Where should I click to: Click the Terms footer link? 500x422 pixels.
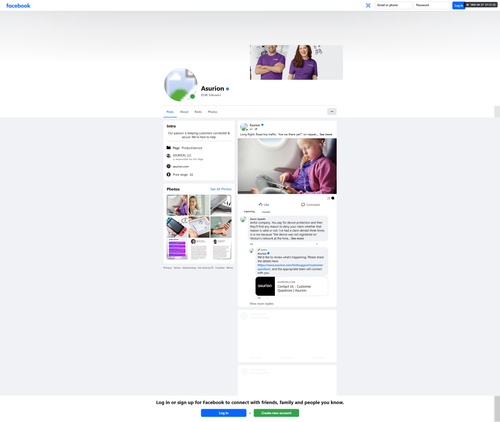point(177,268)
